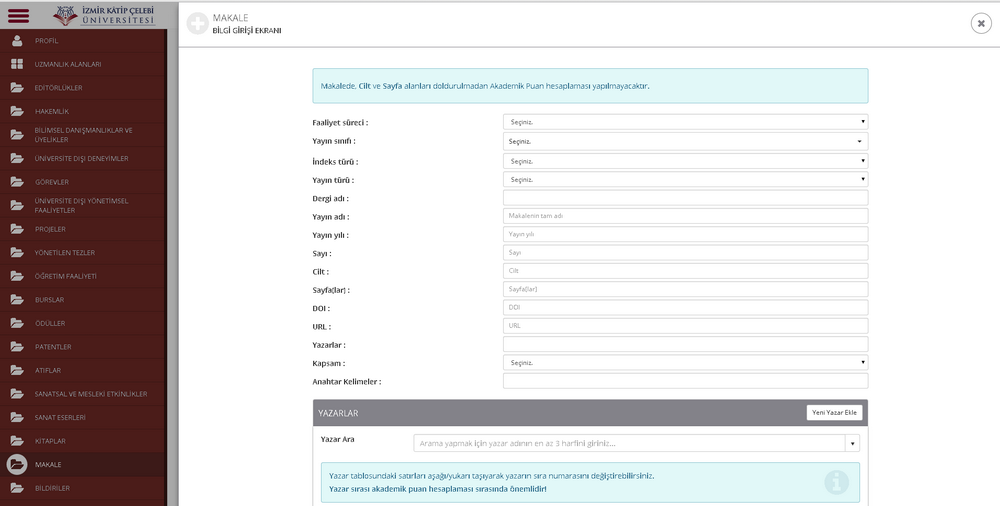
Task: Open the İndeks türü dropdown
Action: (x=686, y=161)
